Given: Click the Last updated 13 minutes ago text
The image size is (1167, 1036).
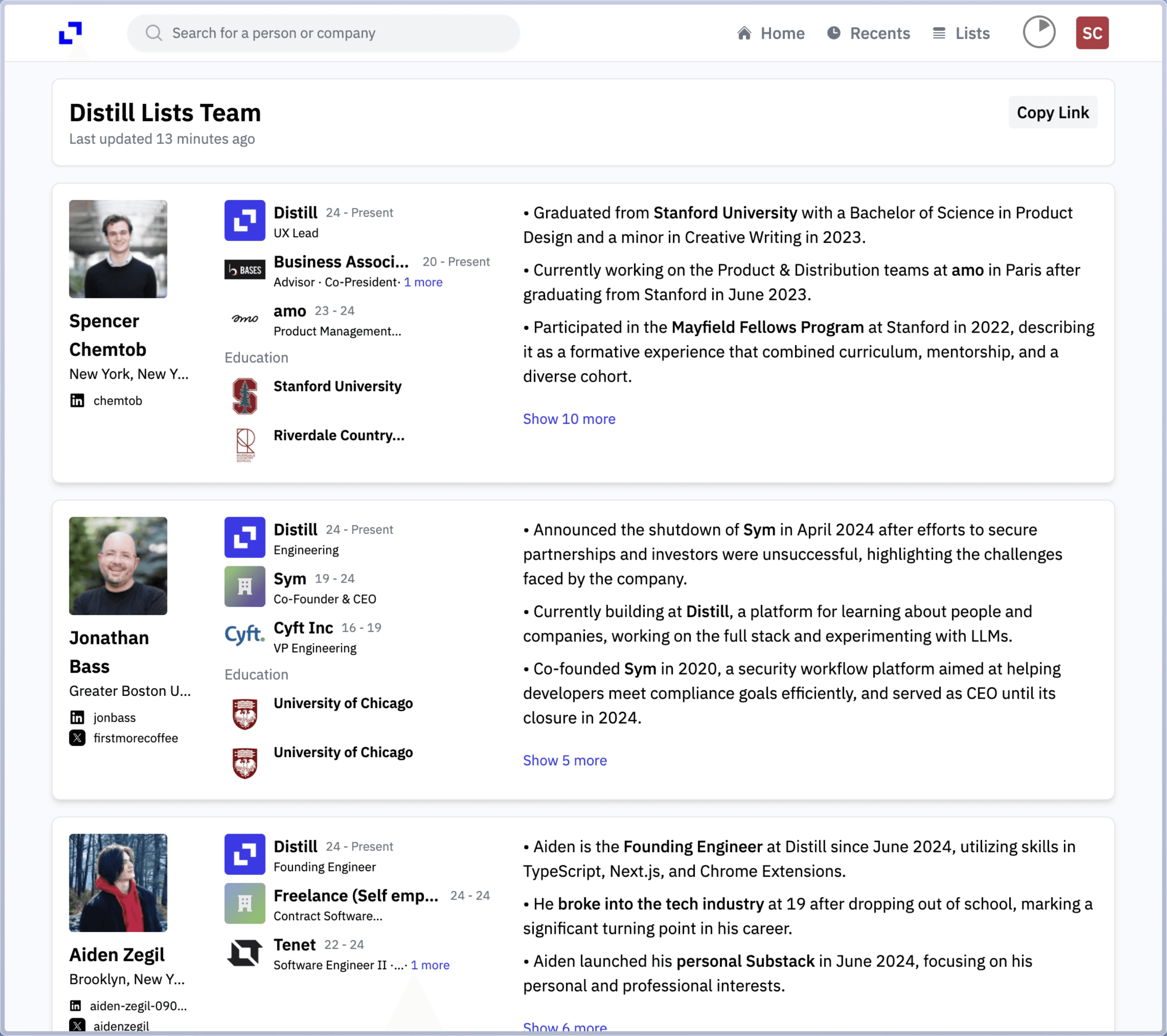Looking at the screenshot, I should tap(162, 139).
